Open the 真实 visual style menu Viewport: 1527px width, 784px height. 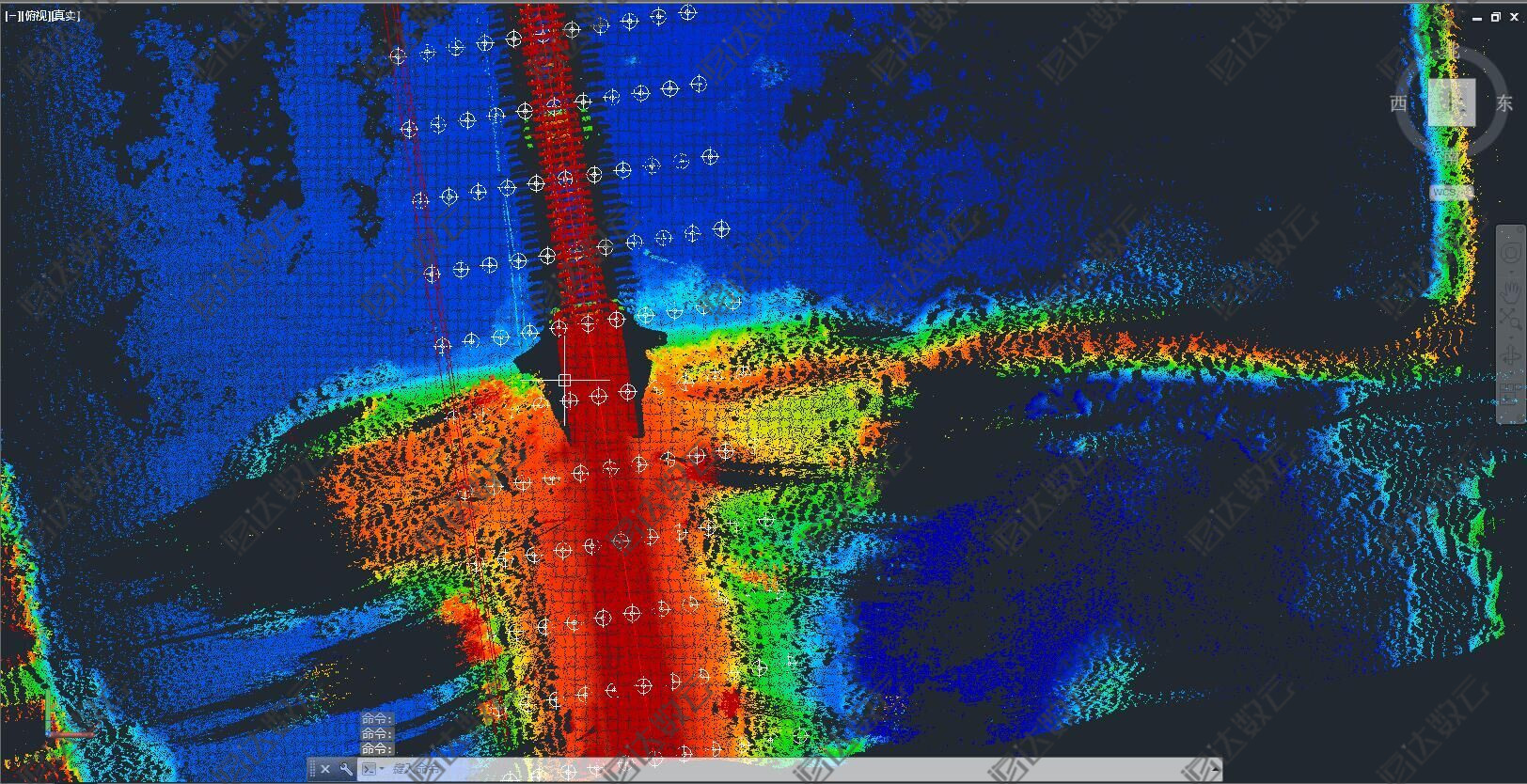pos(66,15)
